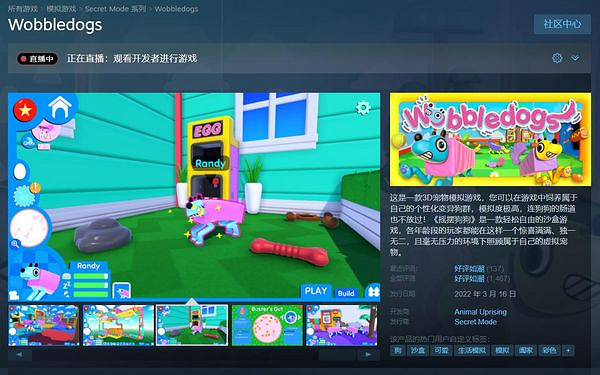Image resolution: width=600 pixels, height=375 pixels.
Task: Click the white gear icon in game screenshot
Action: tap(362, 108)
